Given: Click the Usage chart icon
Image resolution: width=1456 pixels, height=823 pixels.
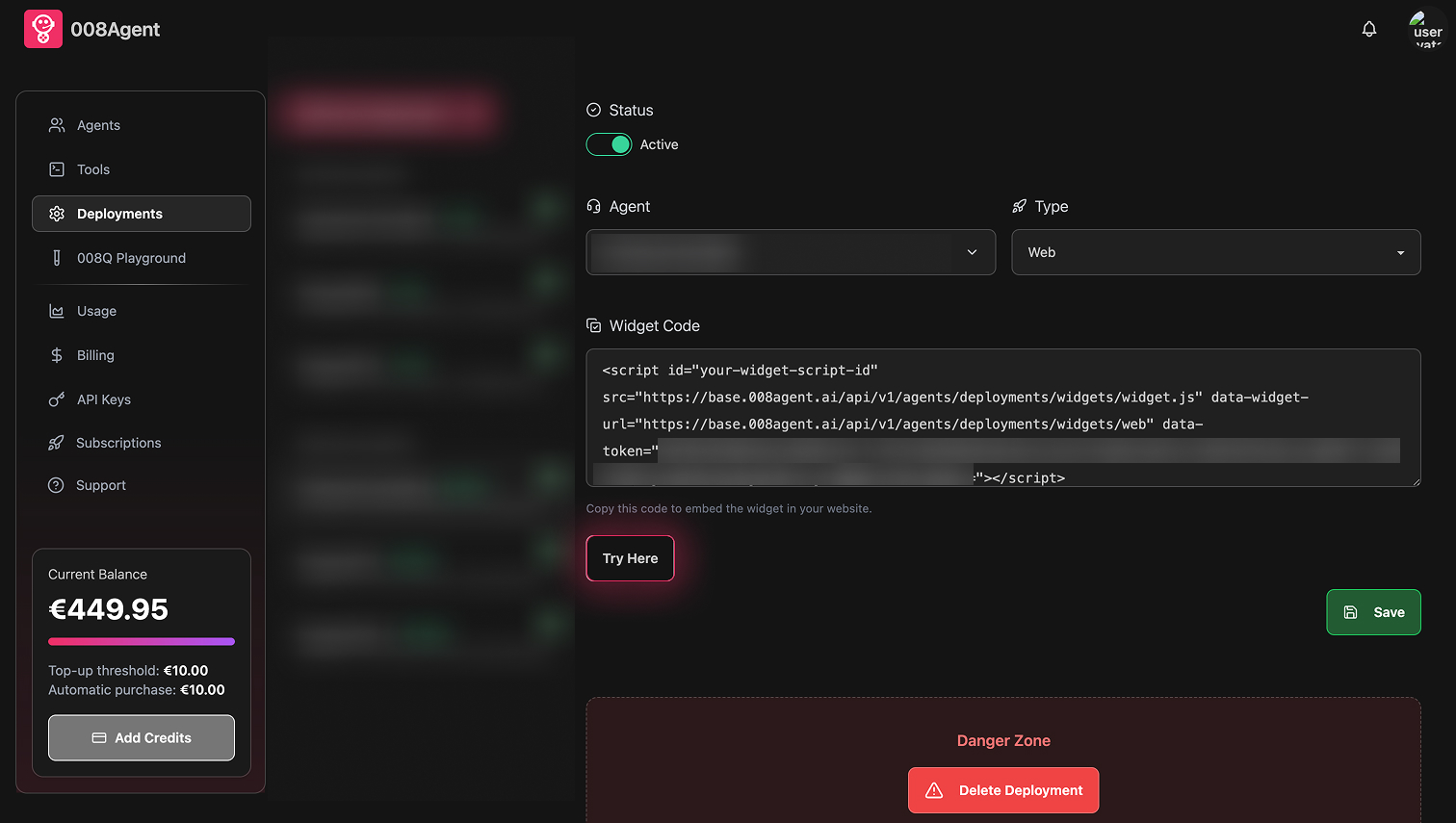Looking at the screenshot, I should tap(57, 311).
